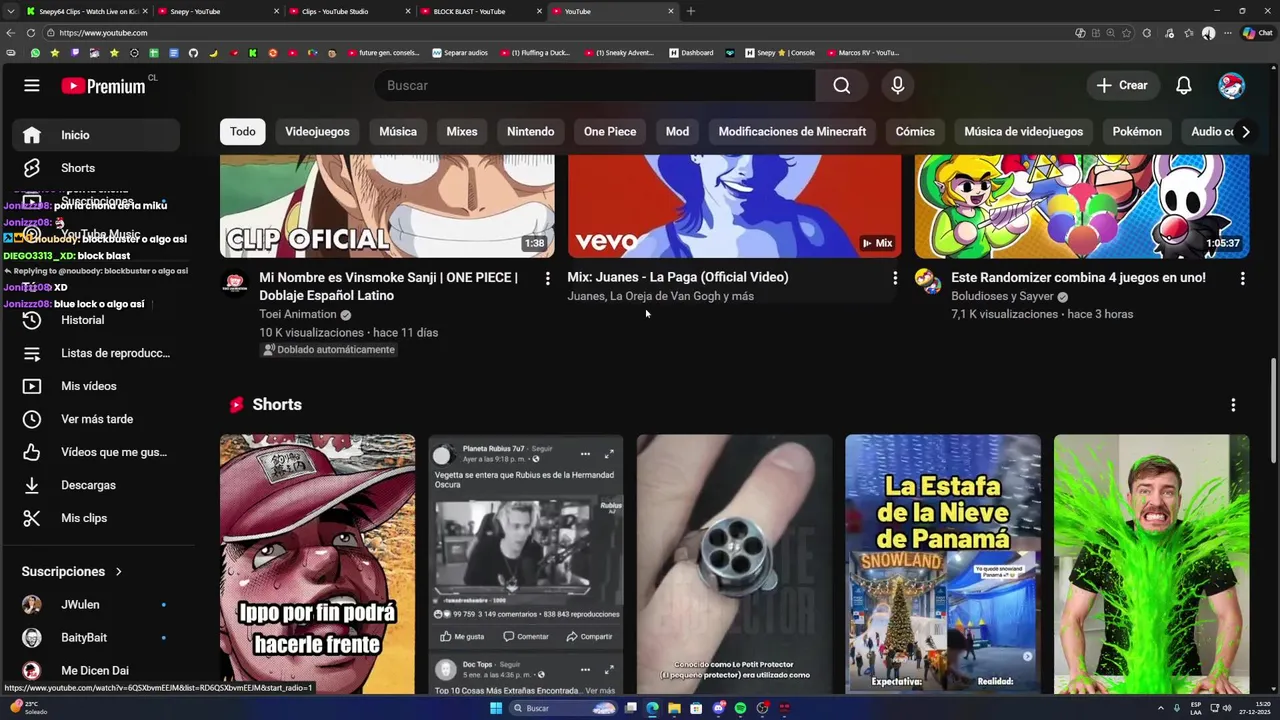Click into the Buscar search field

(x=595, y=86)
